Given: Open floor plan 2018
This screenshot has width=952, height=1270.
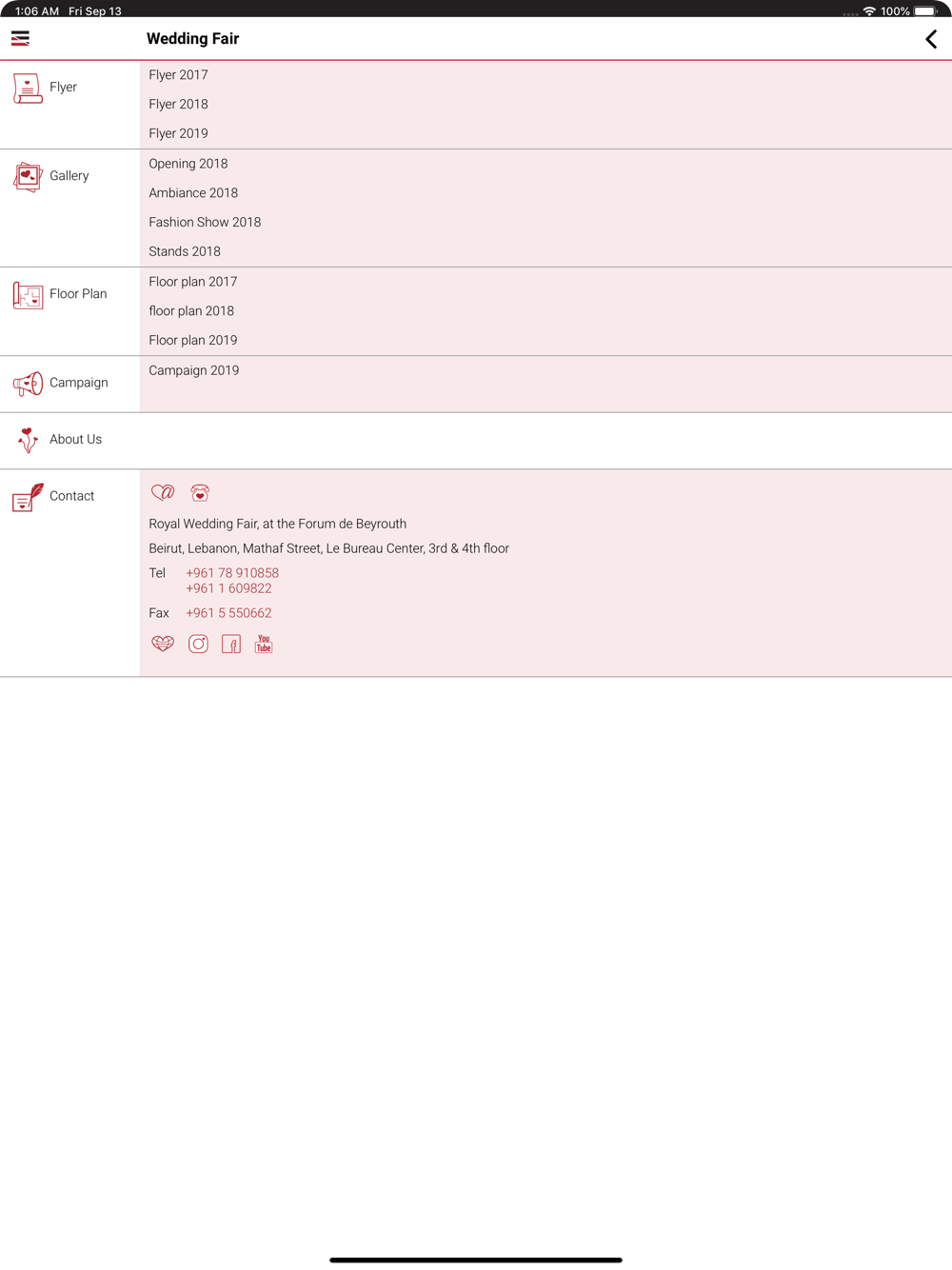Looking at the screenshot, I should (x=191, y=310).
